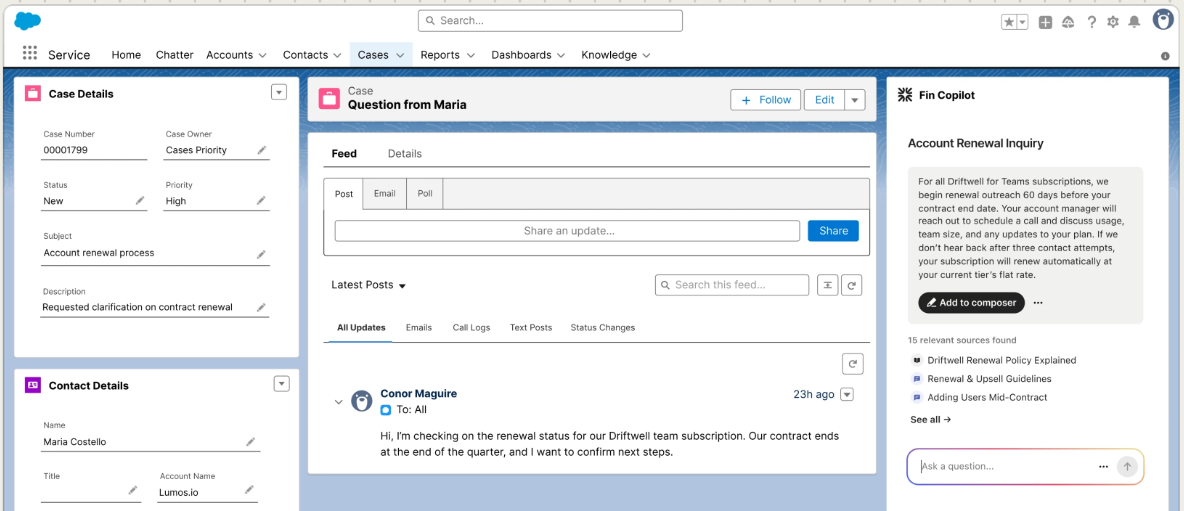This screenshot has height=511, width=1184.
Task: Click the Help question mark icon
Action: coord(1092,21)
